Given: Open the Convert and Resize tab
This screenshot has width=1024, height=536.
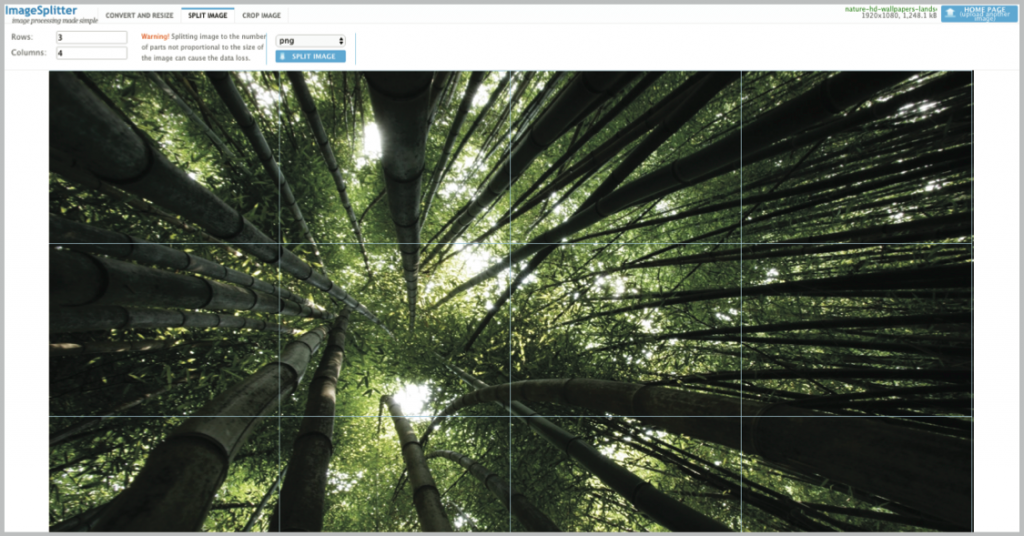Looking at the screenshot, I should click(x=139, y=15).
